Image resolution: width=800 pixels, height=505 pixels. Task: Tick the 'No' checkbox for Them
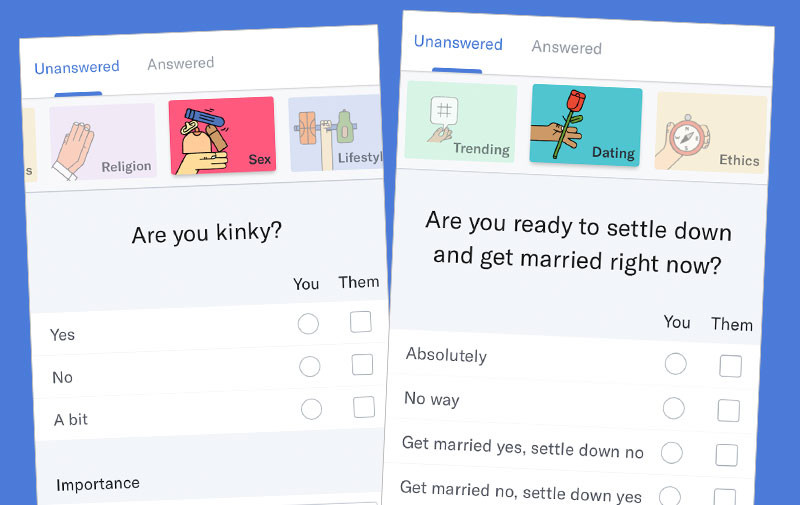tap(362, 364)
